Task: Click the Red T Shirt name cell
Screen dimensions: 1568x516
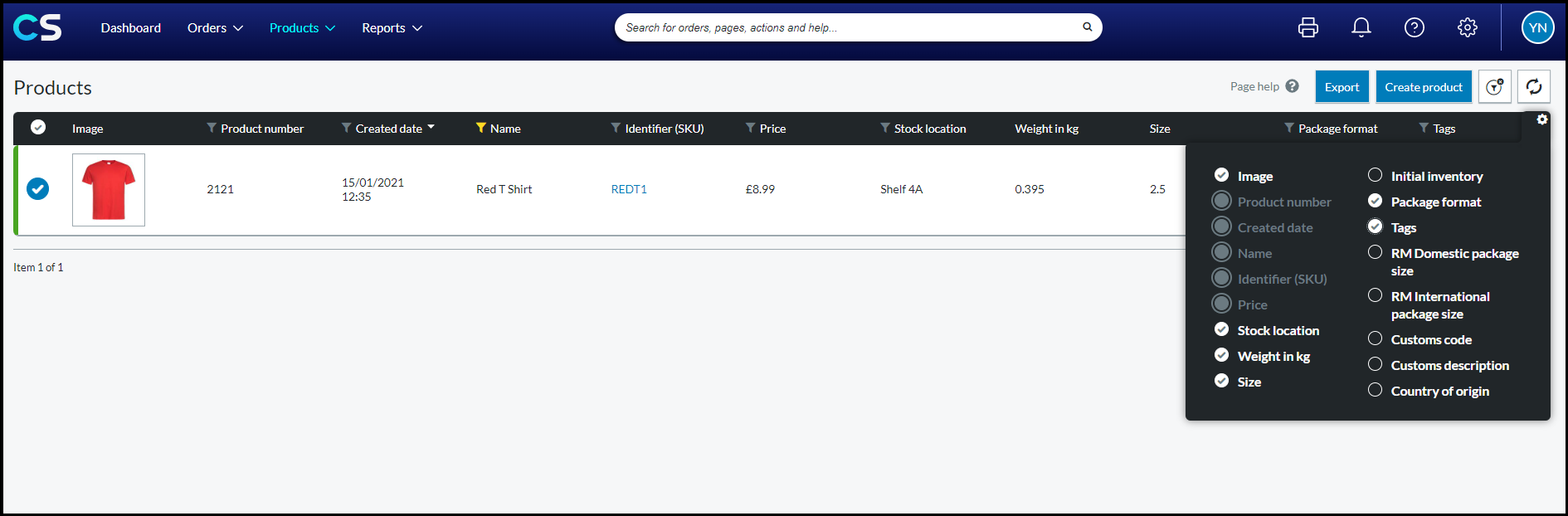Action: (504, 189)
